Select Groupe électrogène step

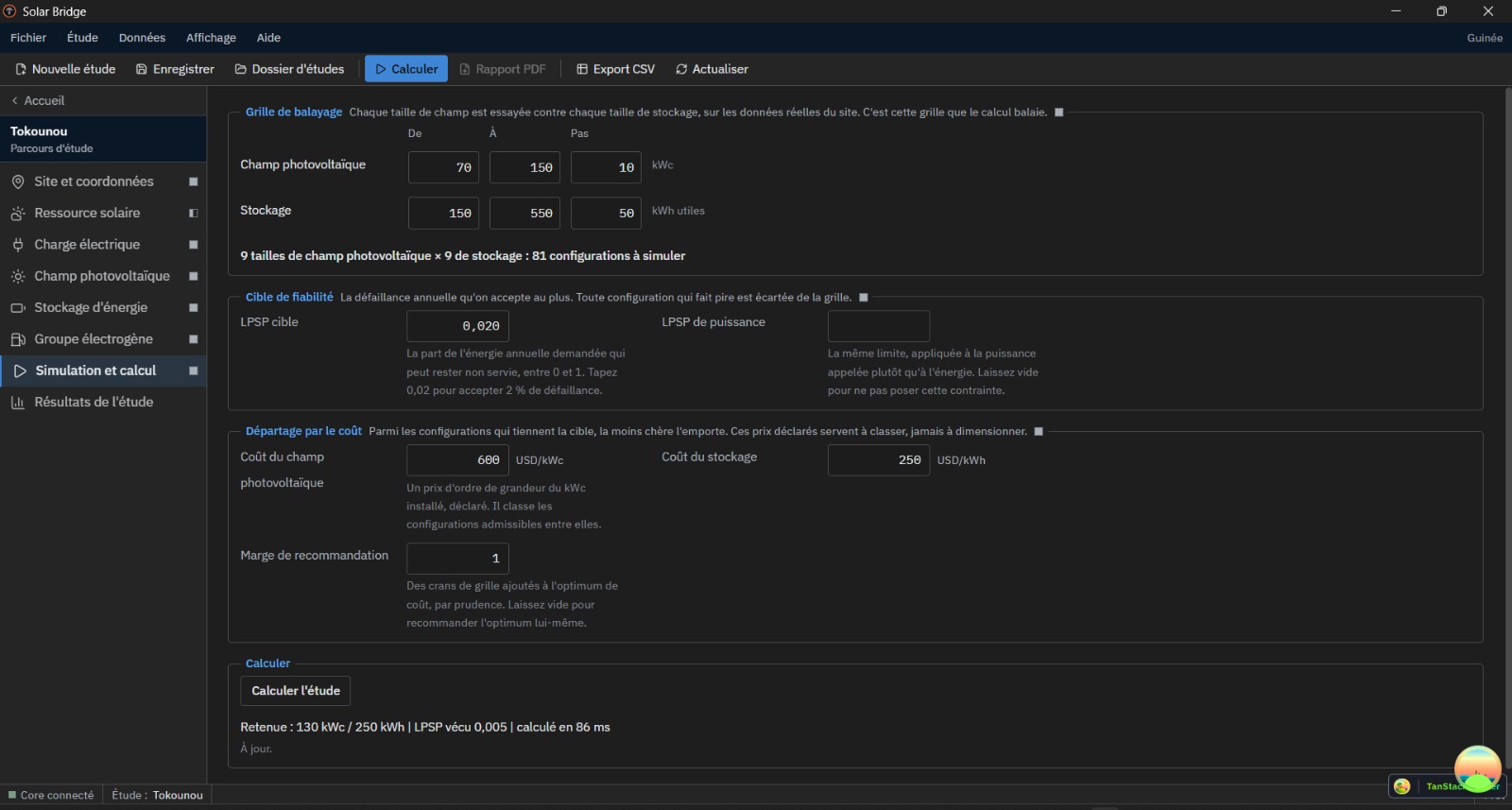[x=103, y=338]
